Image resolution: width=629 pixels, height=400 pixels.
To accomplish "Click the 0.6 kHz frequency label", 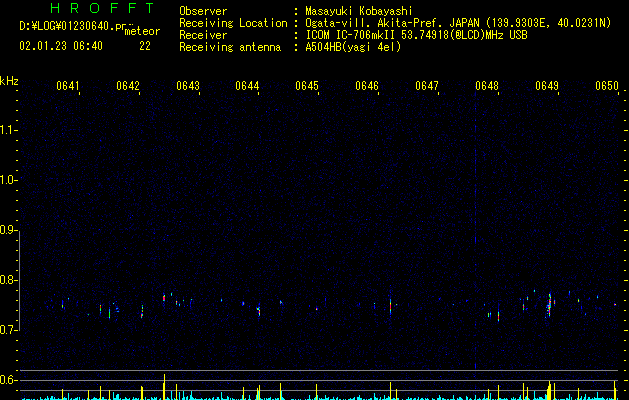I will point(9,380).
